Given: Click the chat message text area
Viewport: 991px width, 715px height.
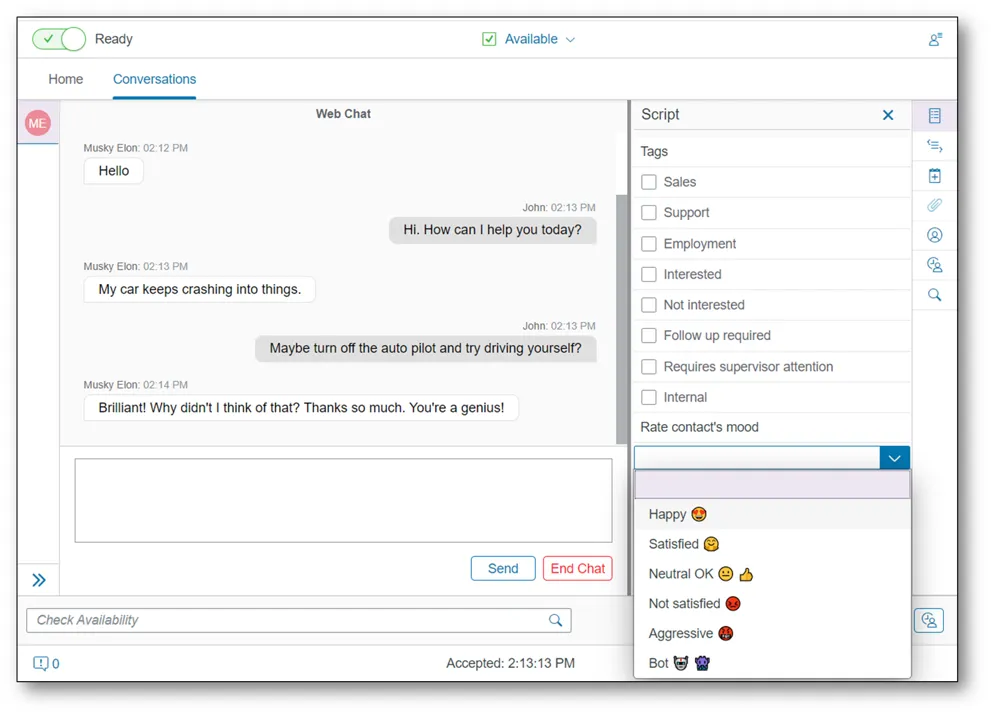Looking at the screenshot, I should click(x=343, y=500).
